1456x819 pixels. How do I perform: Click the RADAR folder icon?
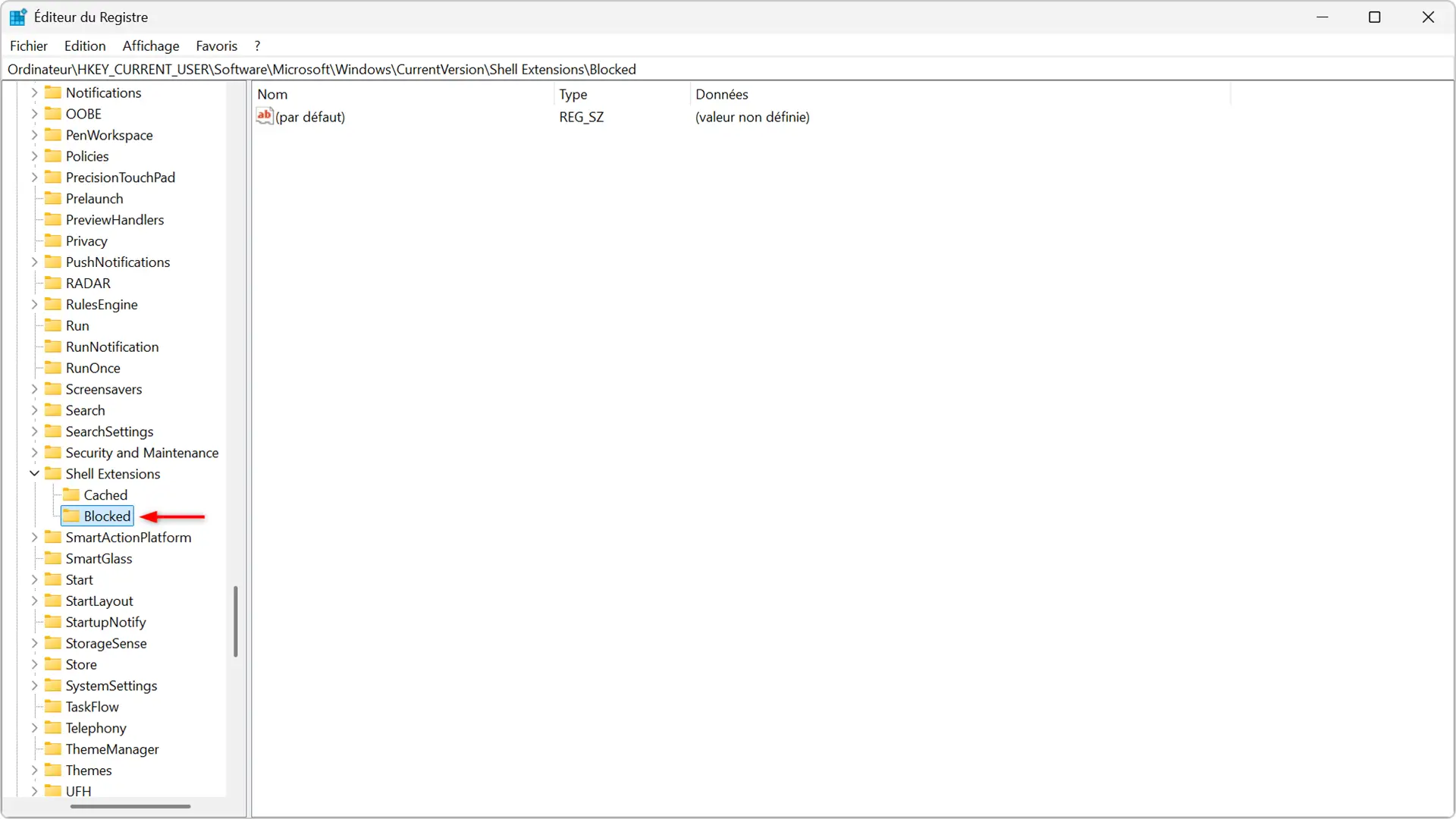coord(53,283)
